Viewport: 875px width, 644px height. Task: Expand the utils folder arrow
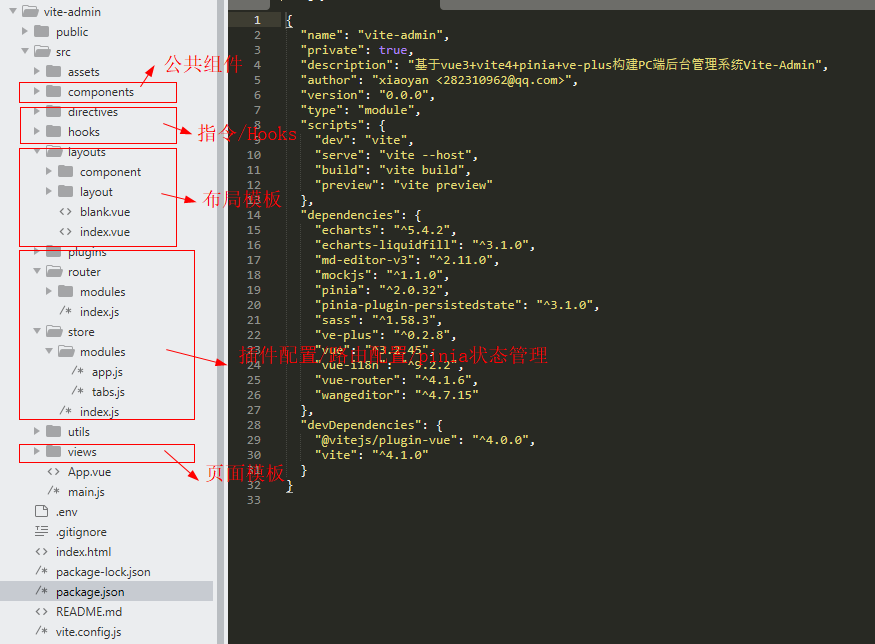(37, 431)
